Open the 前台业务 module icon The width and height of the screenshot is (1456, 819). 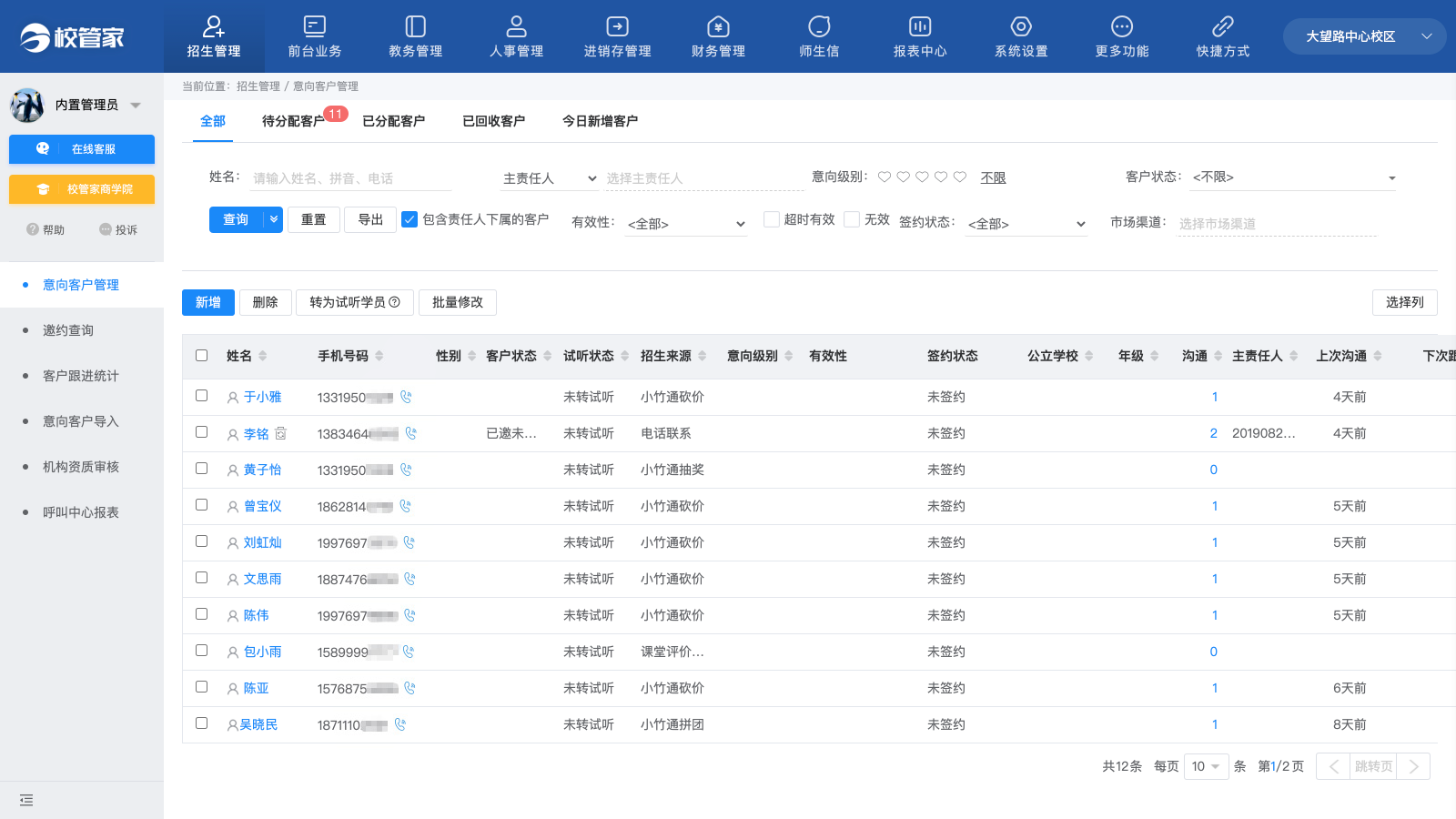click(315, 26)
